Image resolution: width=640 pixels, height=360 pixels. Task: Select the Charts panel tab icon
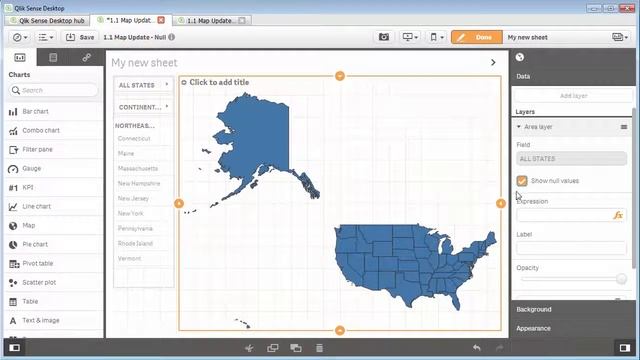[x=20, y=58]
